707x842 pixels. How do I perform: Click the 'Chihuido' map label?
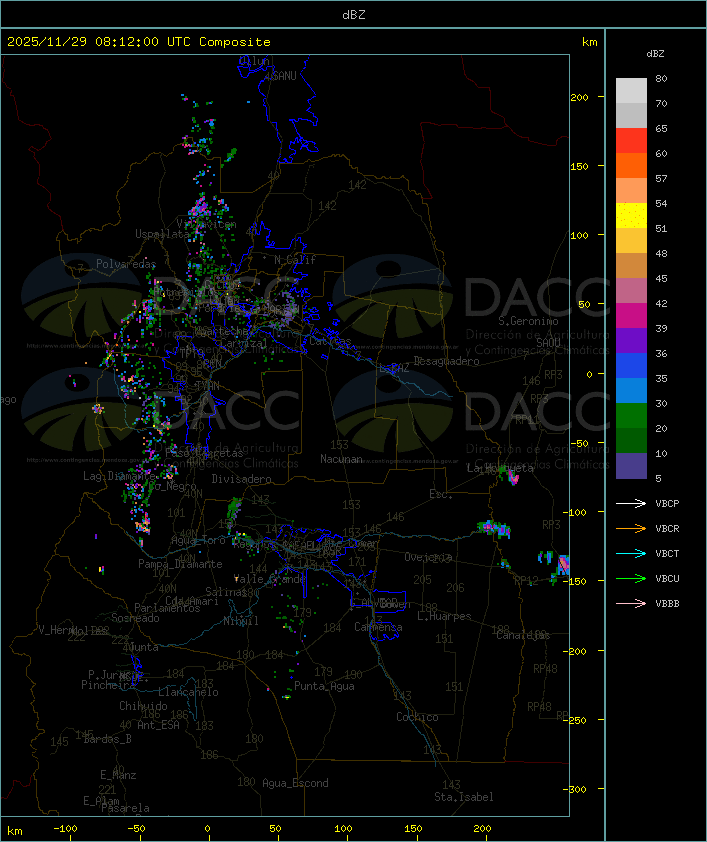pyautogui.click(x=143, y=706)
